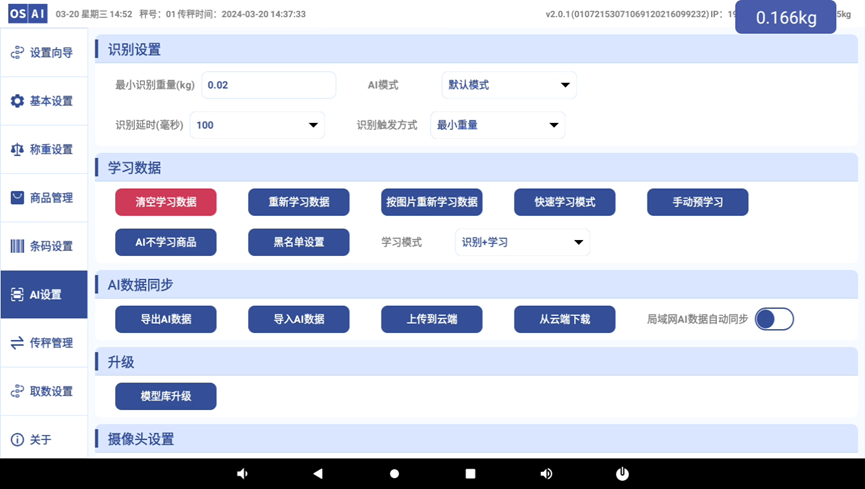Go to 商品管理 in the sidebar

(x=44, y=198)
